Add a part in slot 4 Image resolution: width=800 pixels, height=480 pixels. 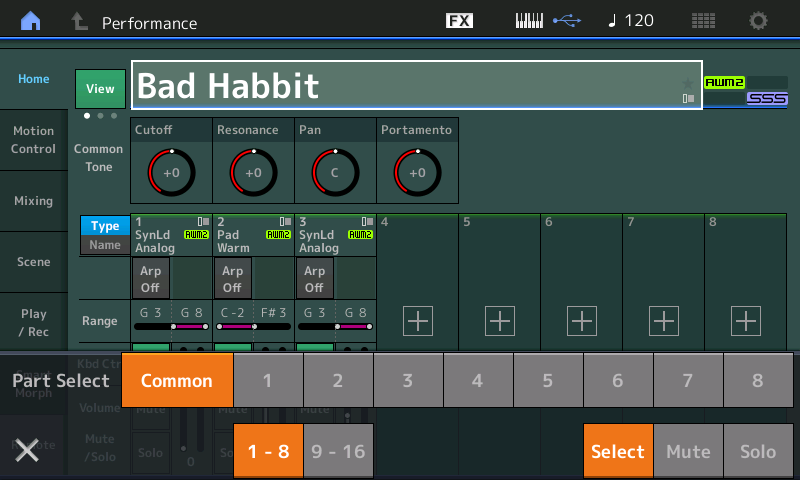pyautogui.click(x=418, y=321)
